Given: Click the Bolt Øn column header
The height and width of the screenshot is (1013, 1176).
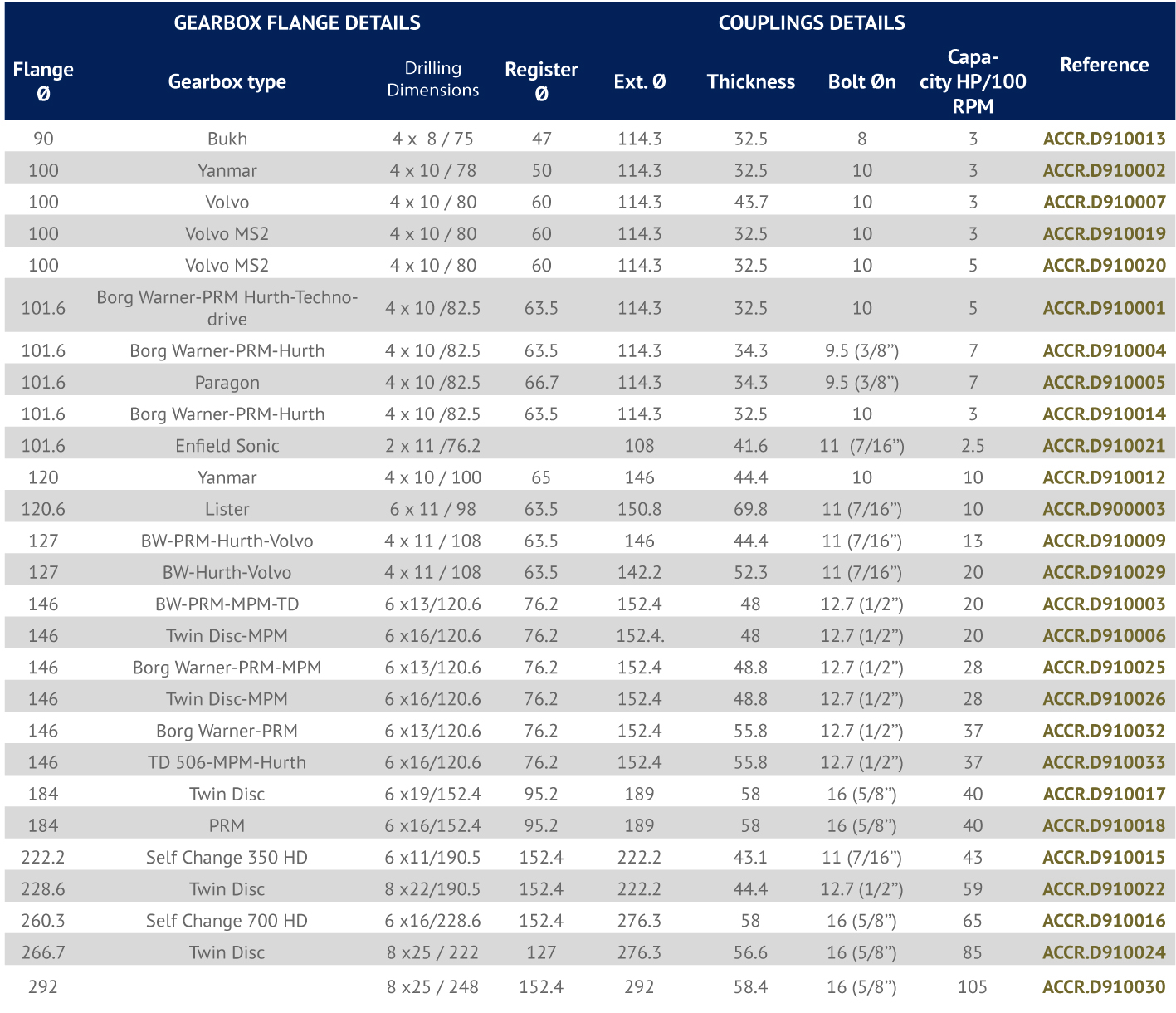Looking at the screenshot, I should click(x=862, y=81).
